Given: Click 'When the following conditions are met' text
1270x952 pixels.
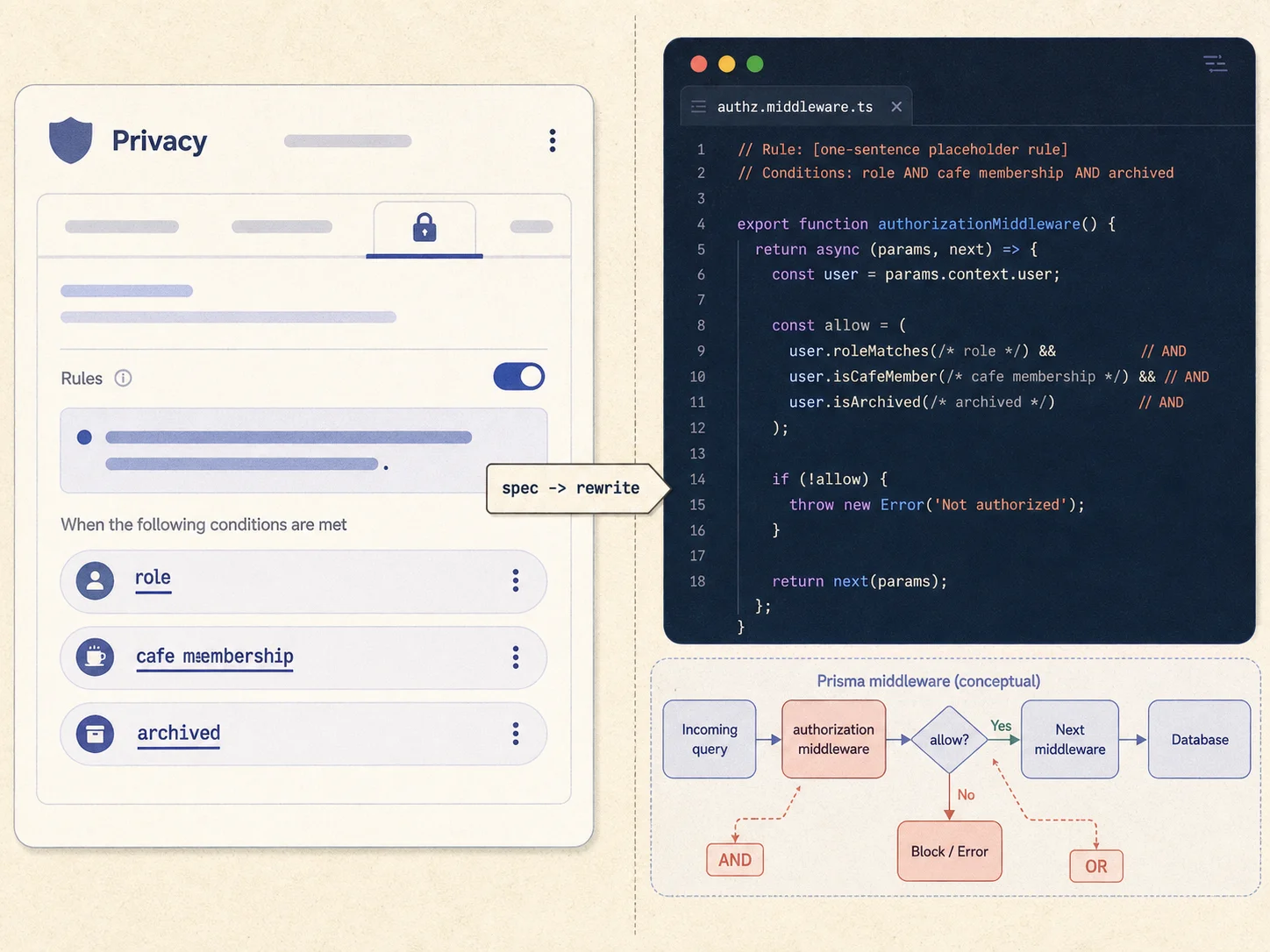Looking at the screenshot, I should tap(203, 524).
